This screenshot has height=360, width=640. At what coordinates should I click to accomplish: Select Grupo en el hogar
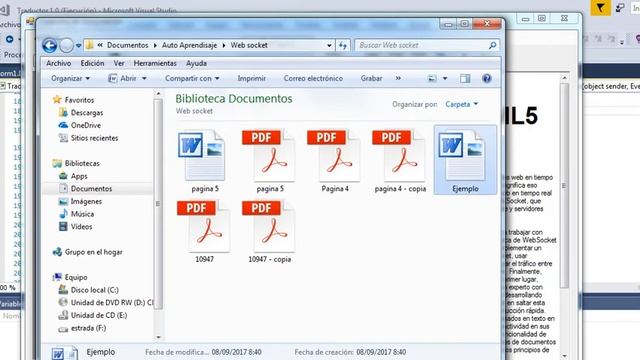click(x=93, y=252)
